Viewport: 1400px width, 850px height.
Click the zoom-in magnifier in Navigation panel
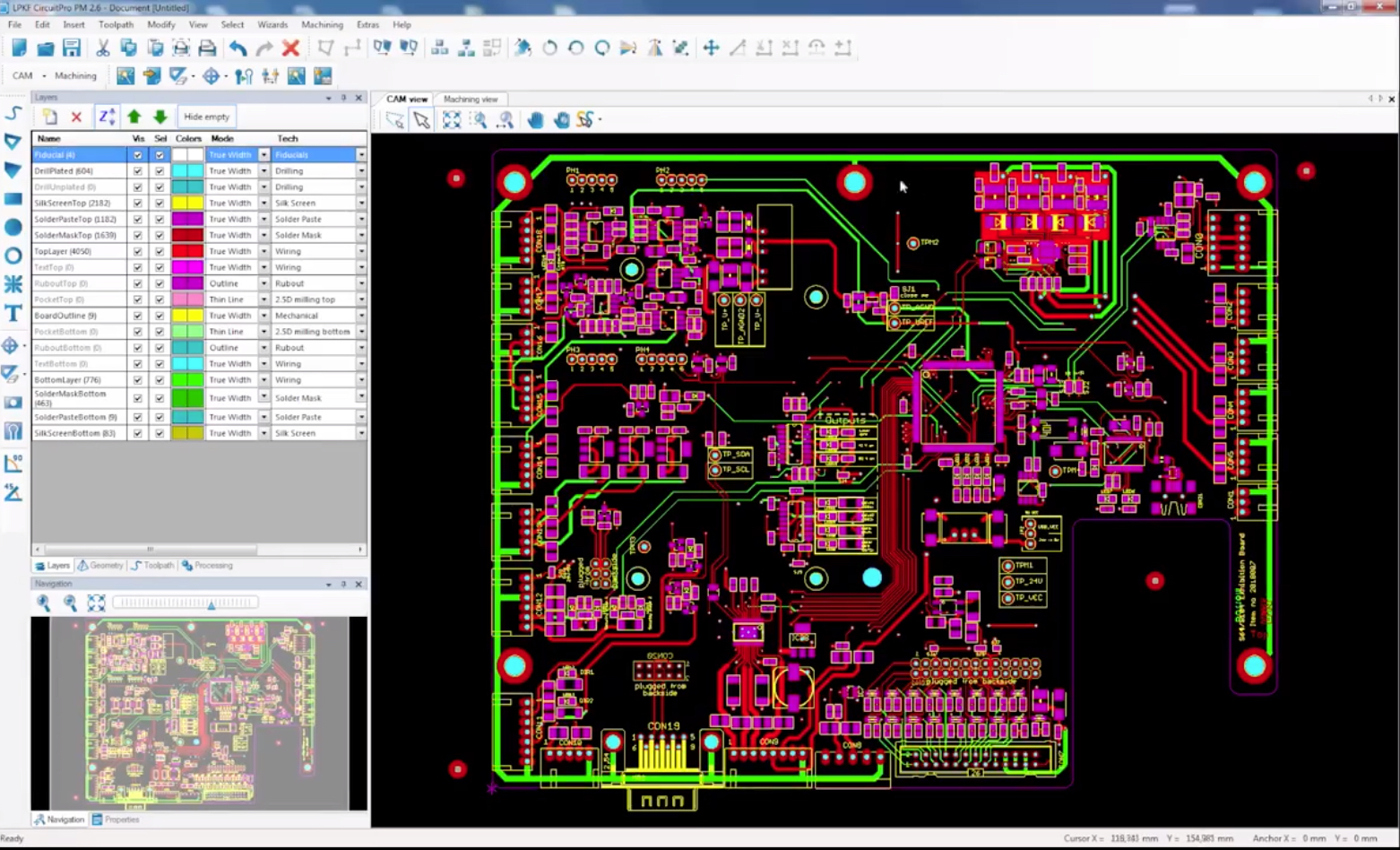pos(43,603)
